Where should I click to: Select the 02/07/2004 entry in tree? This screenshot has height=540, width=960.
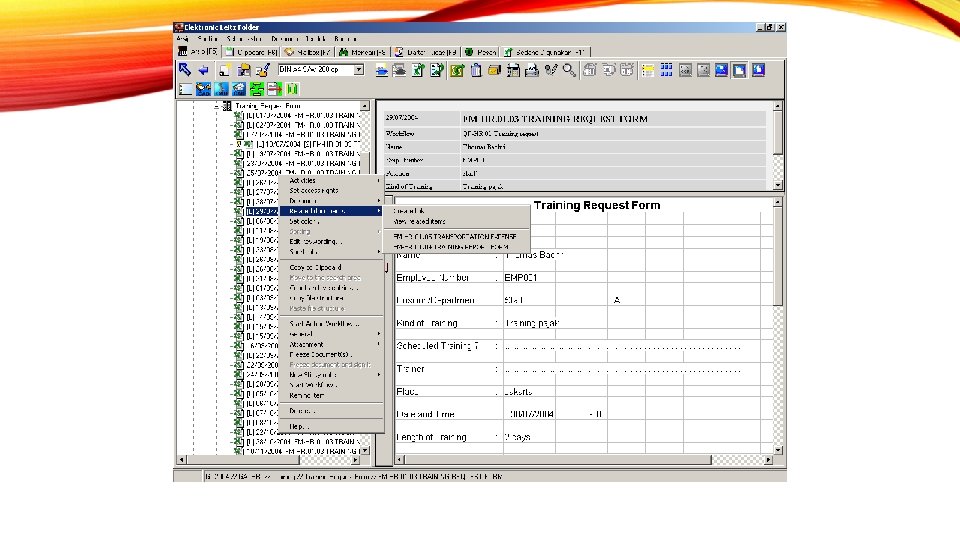(302, 125)
